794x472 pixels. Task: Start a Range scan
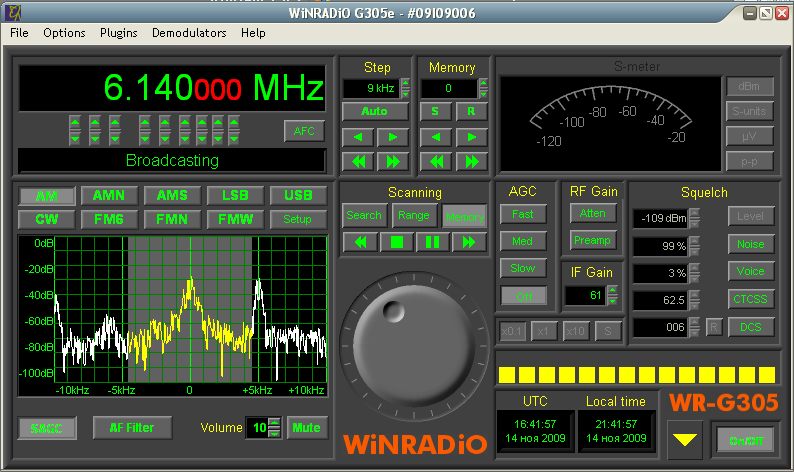pyautogui.click(x=414, y=215)
